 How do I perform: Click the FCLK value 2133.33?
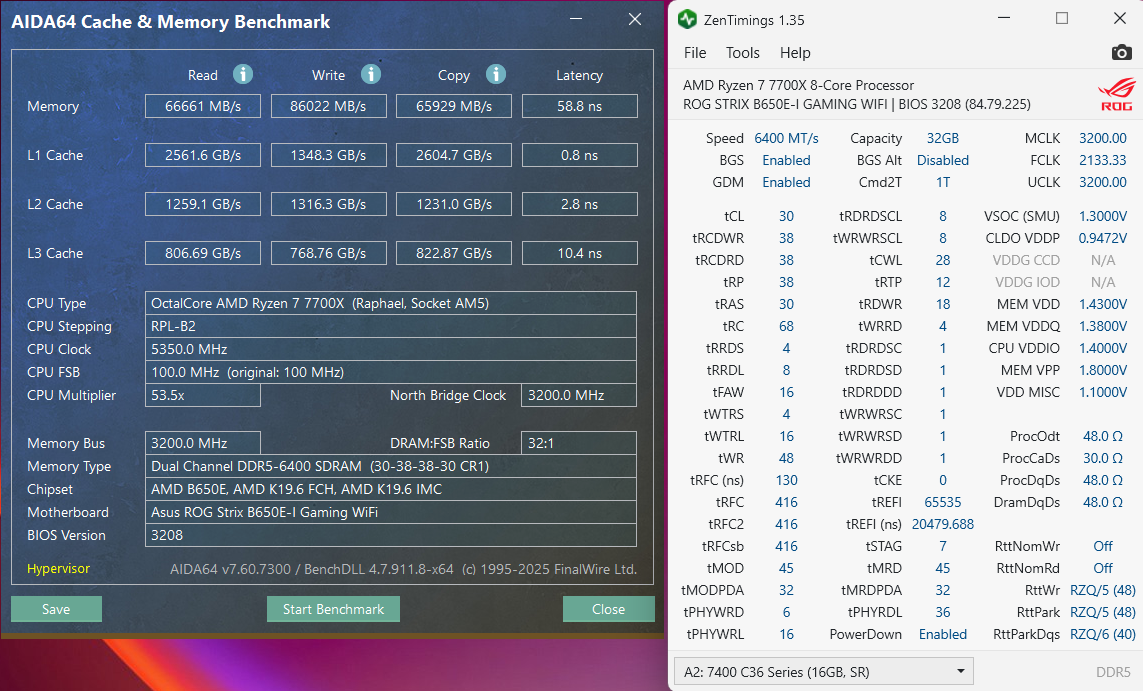coord(1102,160)
